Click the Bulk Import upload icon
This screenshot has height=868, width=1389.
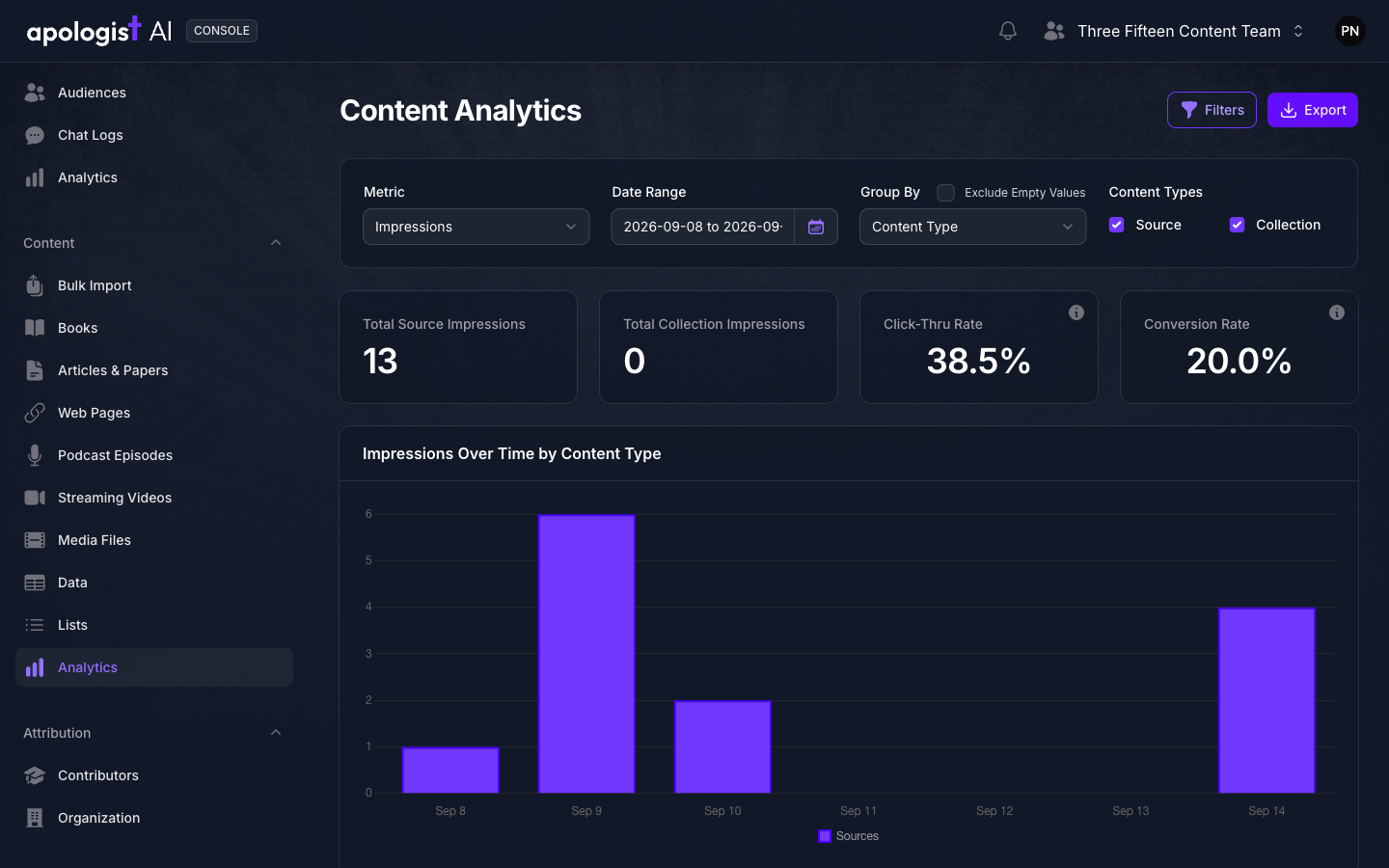tap(35, 285)
